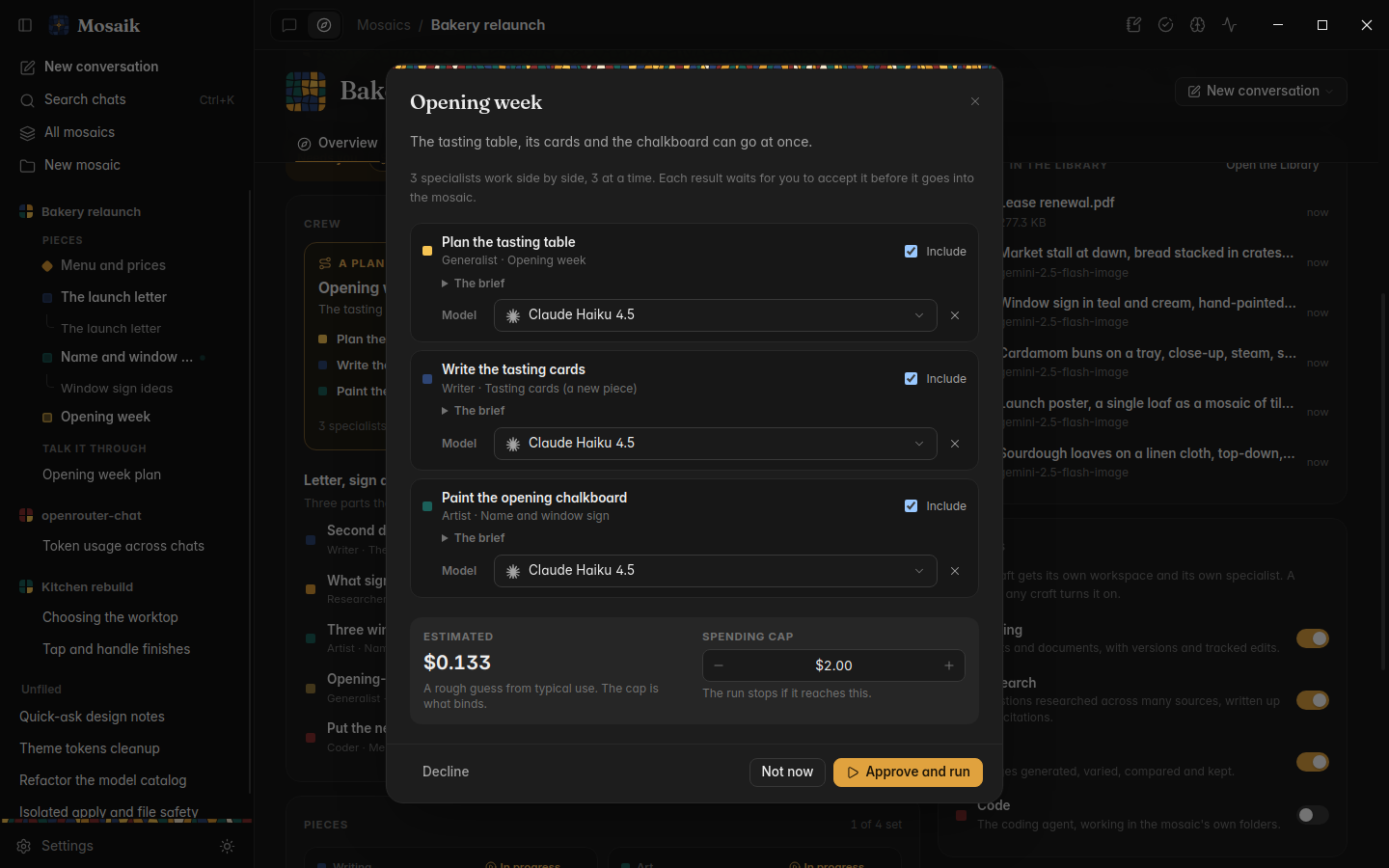Remove the Paint the opening chalkboard task
The width and height of the screenshot is (1389, 868).
955,571
